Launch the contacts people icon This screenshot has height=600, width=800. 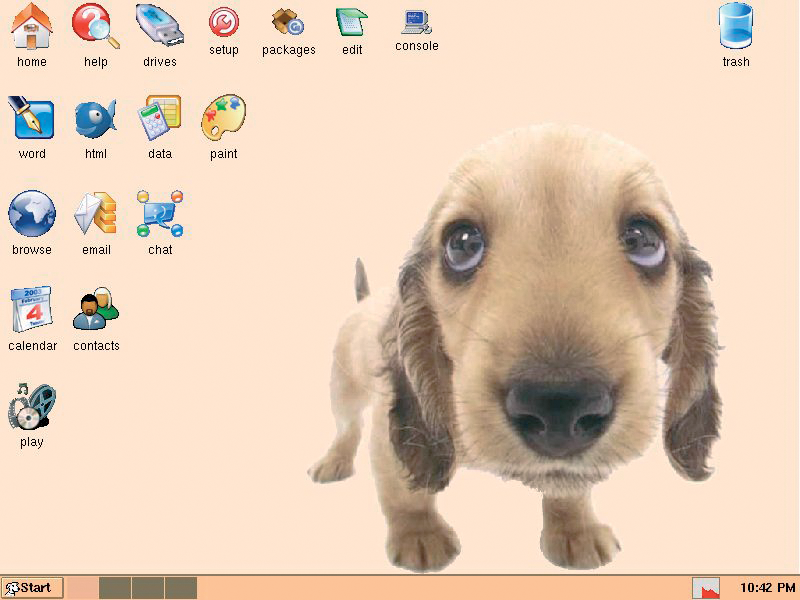tap(95, 309)
